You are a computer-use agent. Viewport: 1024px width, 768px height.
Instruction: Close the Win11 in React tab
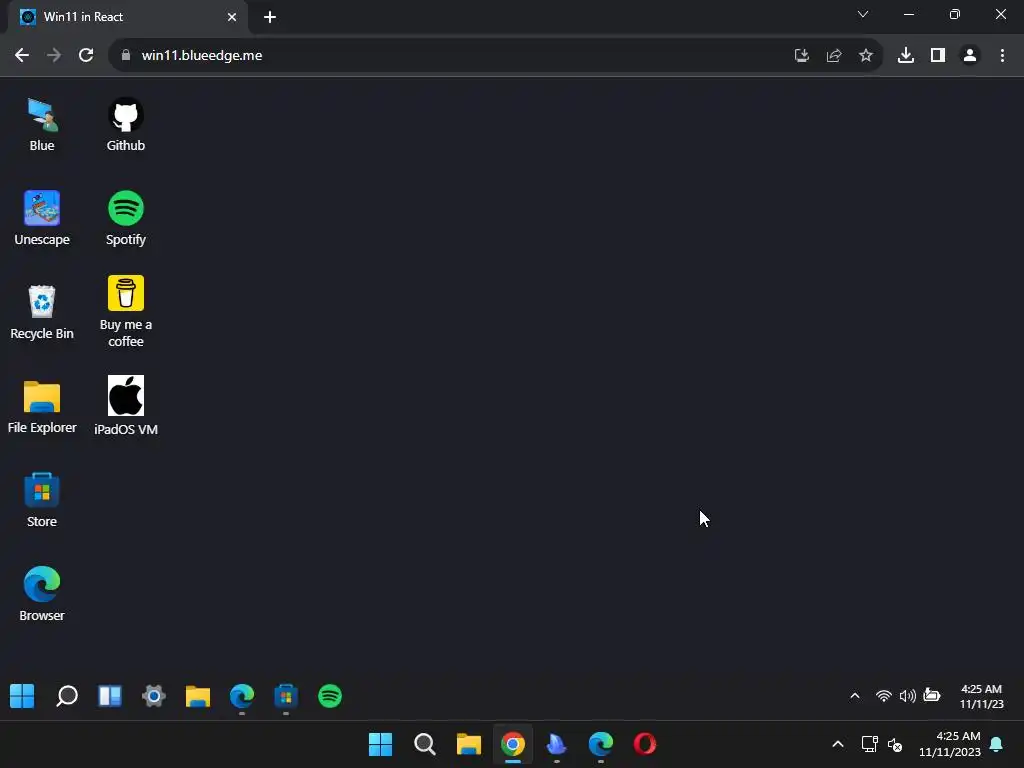[x=232, y=17]
